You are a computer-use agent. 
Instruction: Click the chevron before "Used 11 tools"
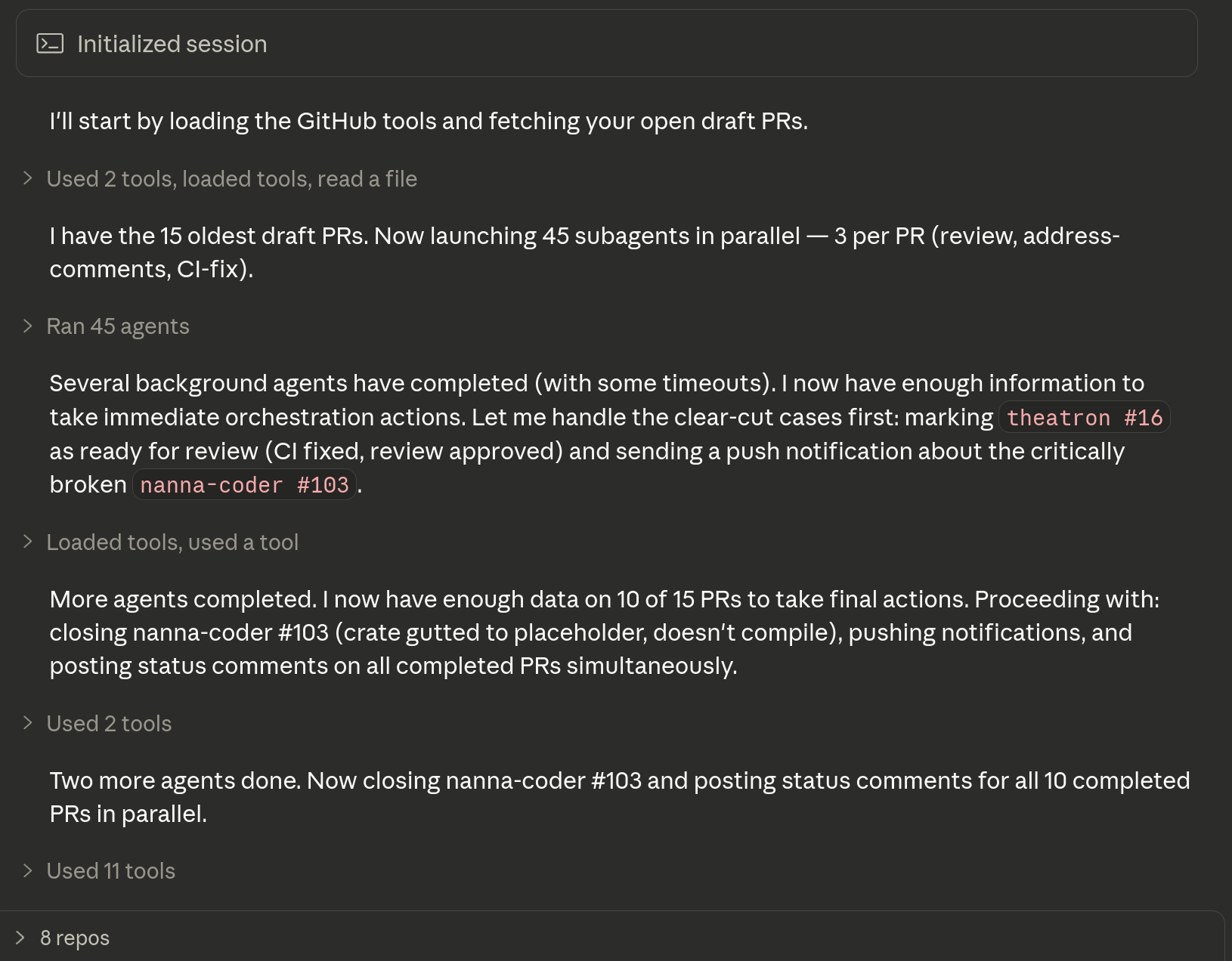coord(27,870)
